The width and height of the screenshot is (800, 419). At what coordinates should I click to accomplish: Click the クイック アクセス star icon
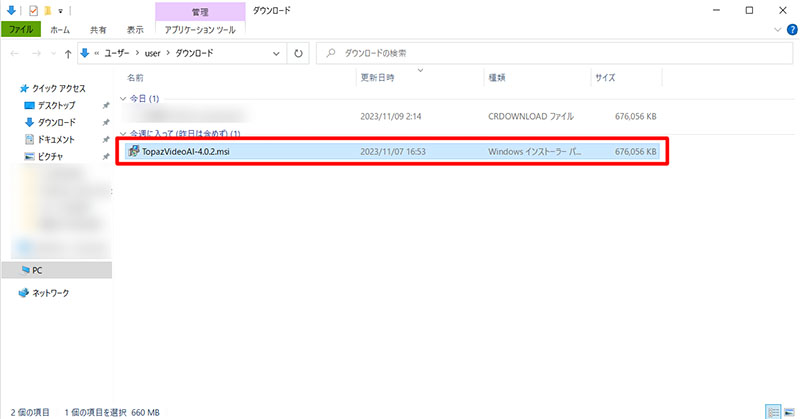pos(23,88)
